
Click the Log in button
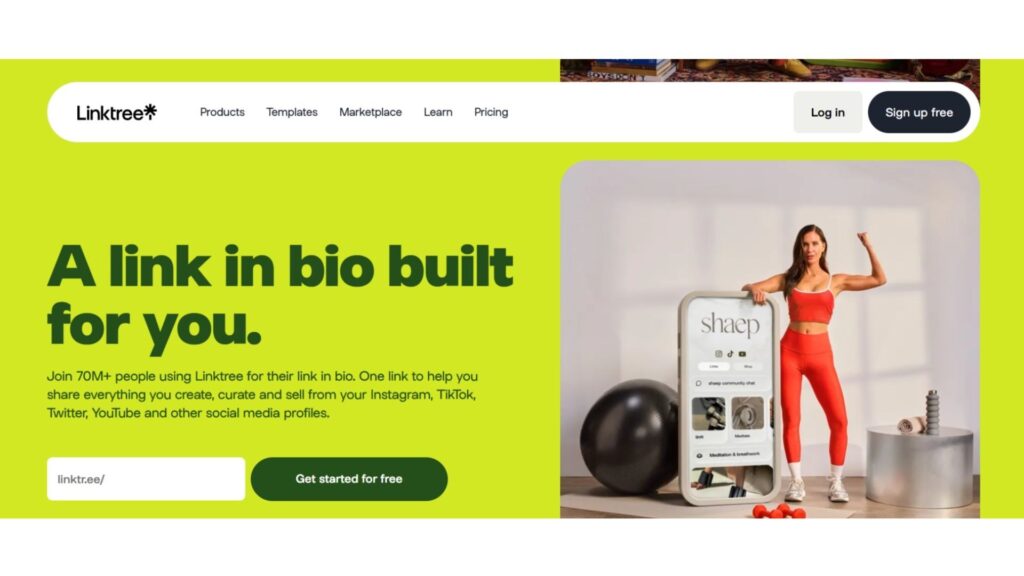coord(827,112)
